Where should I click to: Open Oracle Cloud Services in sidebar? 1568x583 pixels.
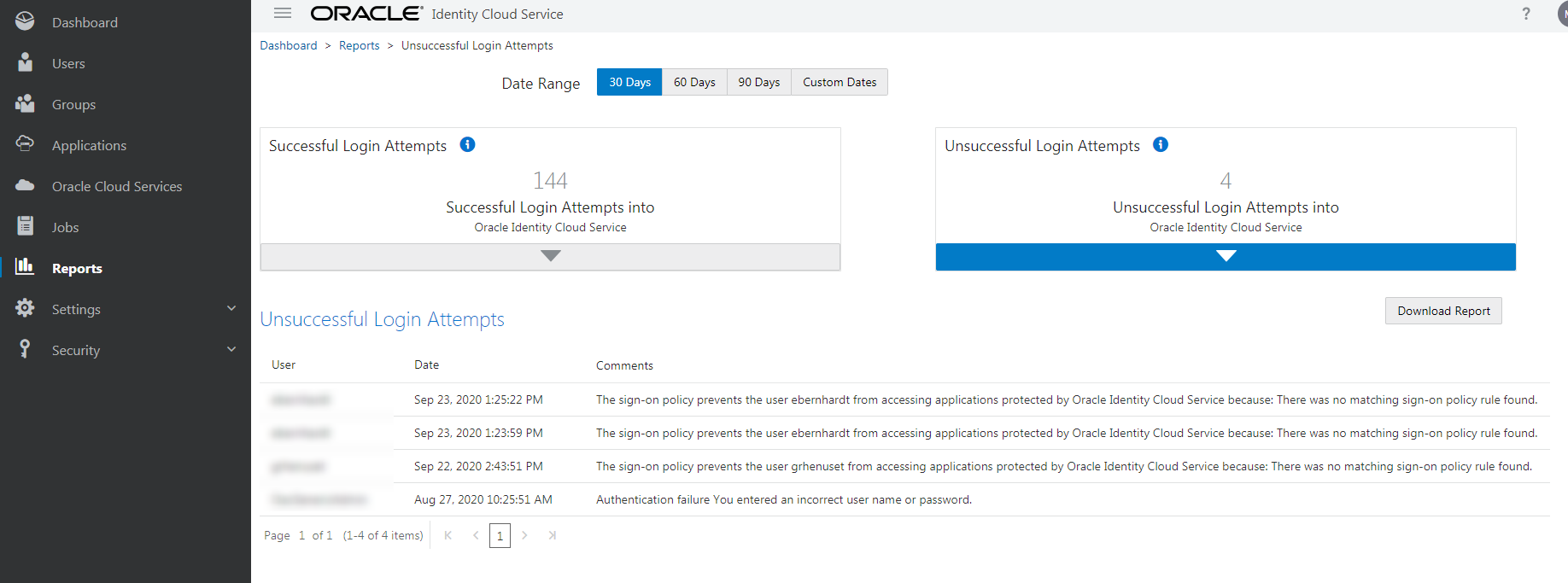(117, 186)
